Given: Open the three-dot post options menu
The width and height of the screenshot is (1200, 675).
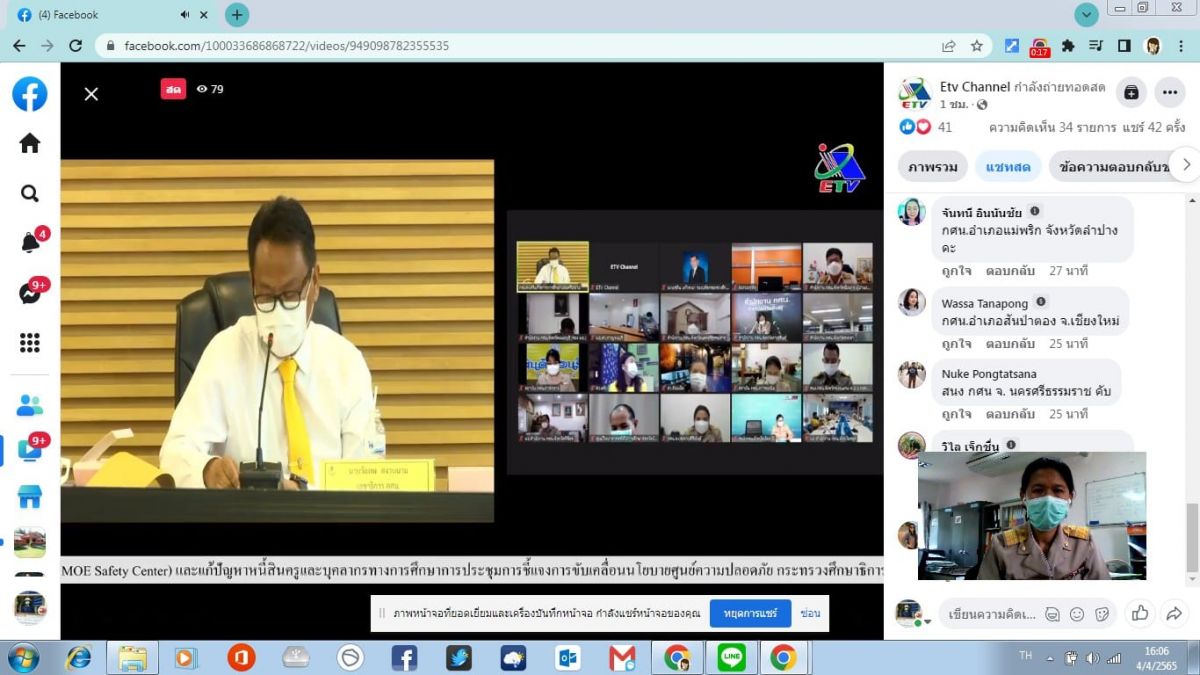Looking at the screenshot, I should coord(1170,92).
